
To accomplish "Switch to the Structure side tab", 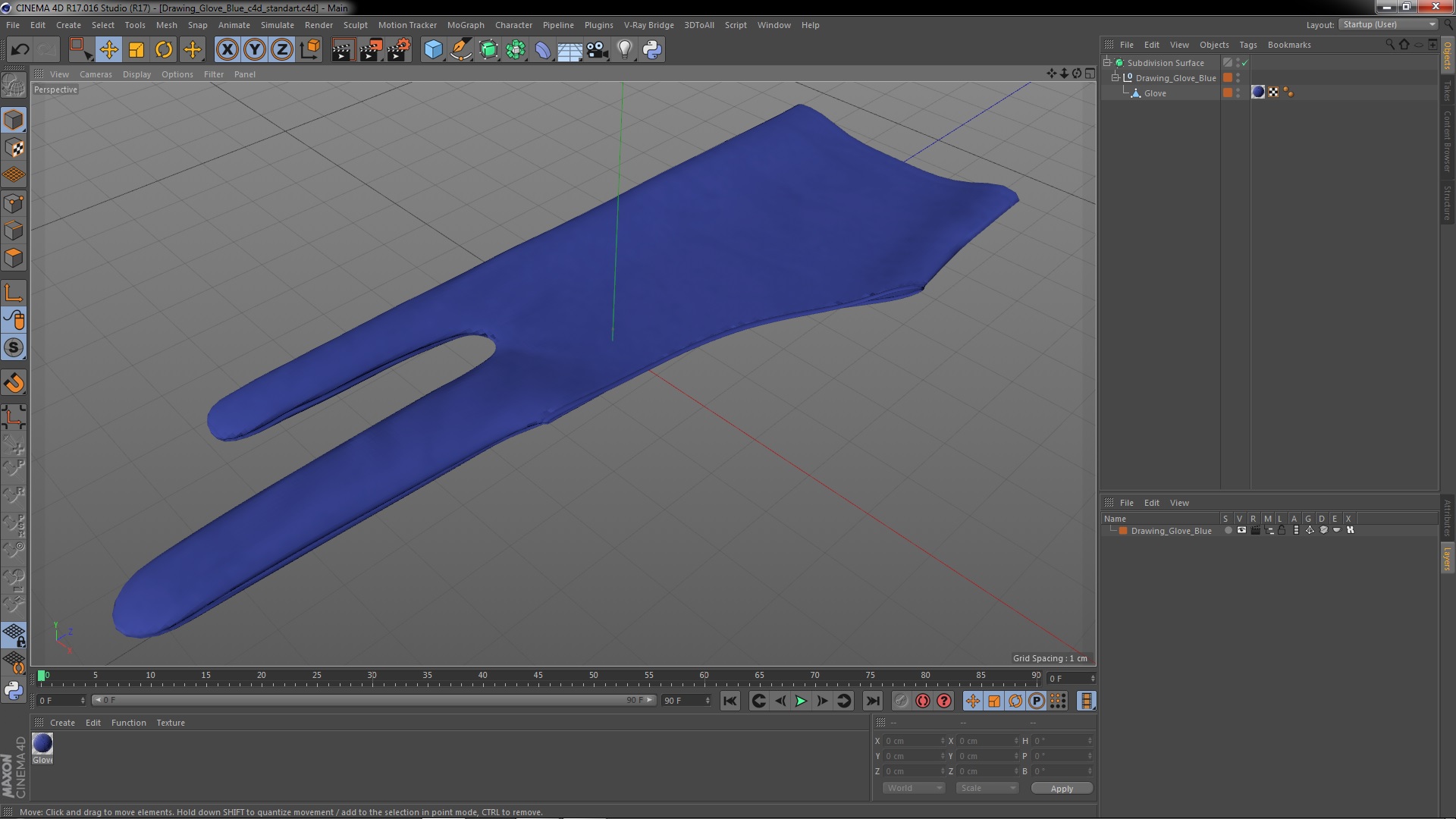I will point(1448,202).
